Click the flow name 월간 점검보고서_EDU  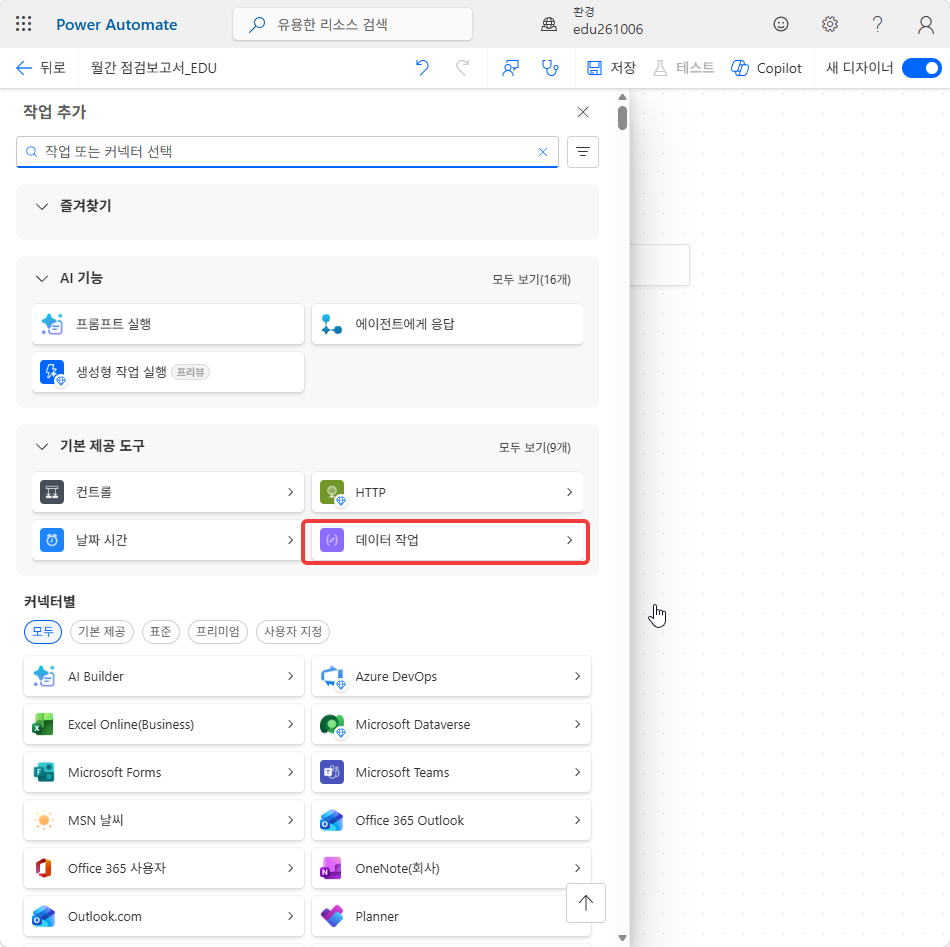click(x=154, y=68)
